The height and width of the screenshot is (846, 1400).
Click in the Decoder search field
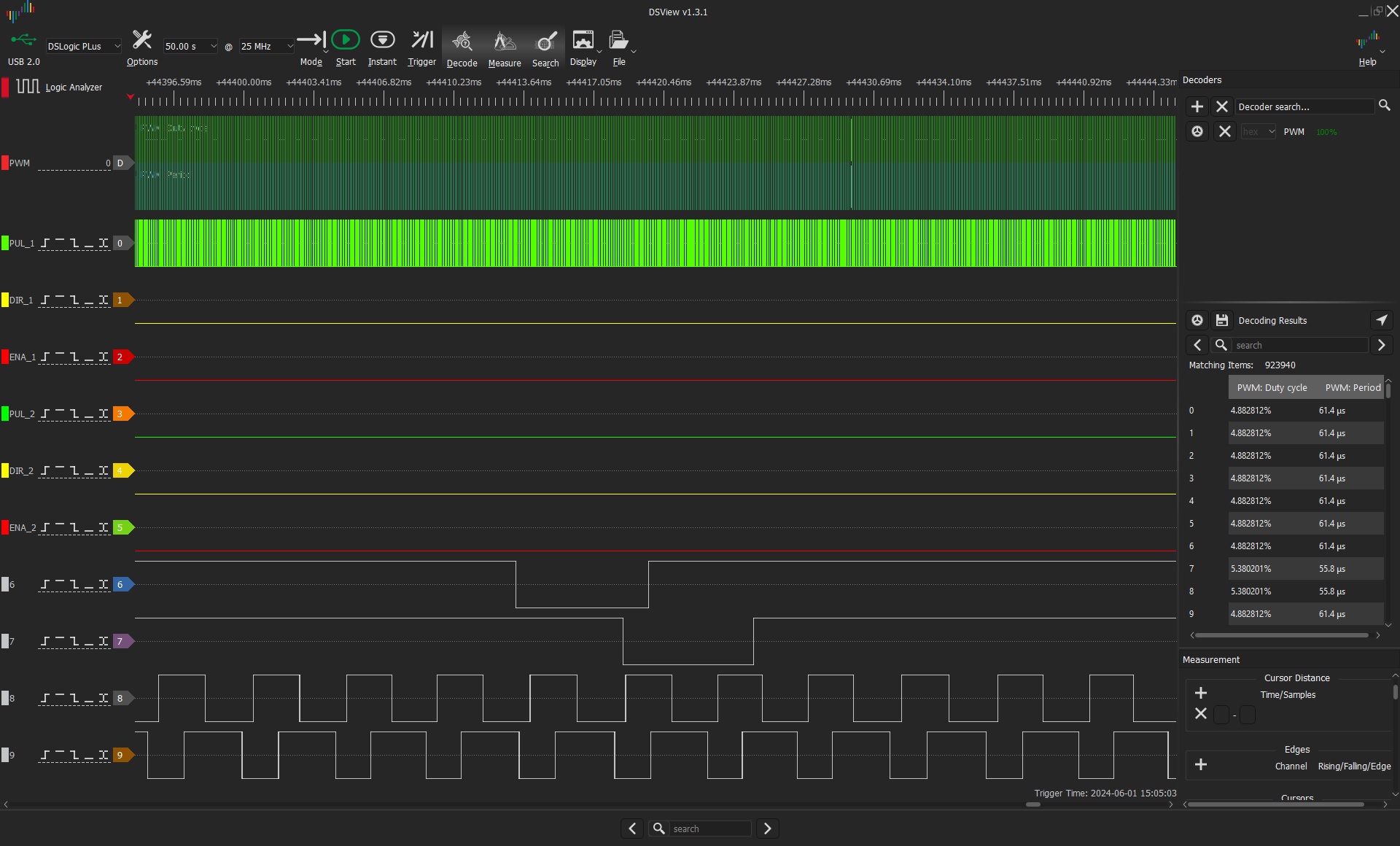point(1304,106)
